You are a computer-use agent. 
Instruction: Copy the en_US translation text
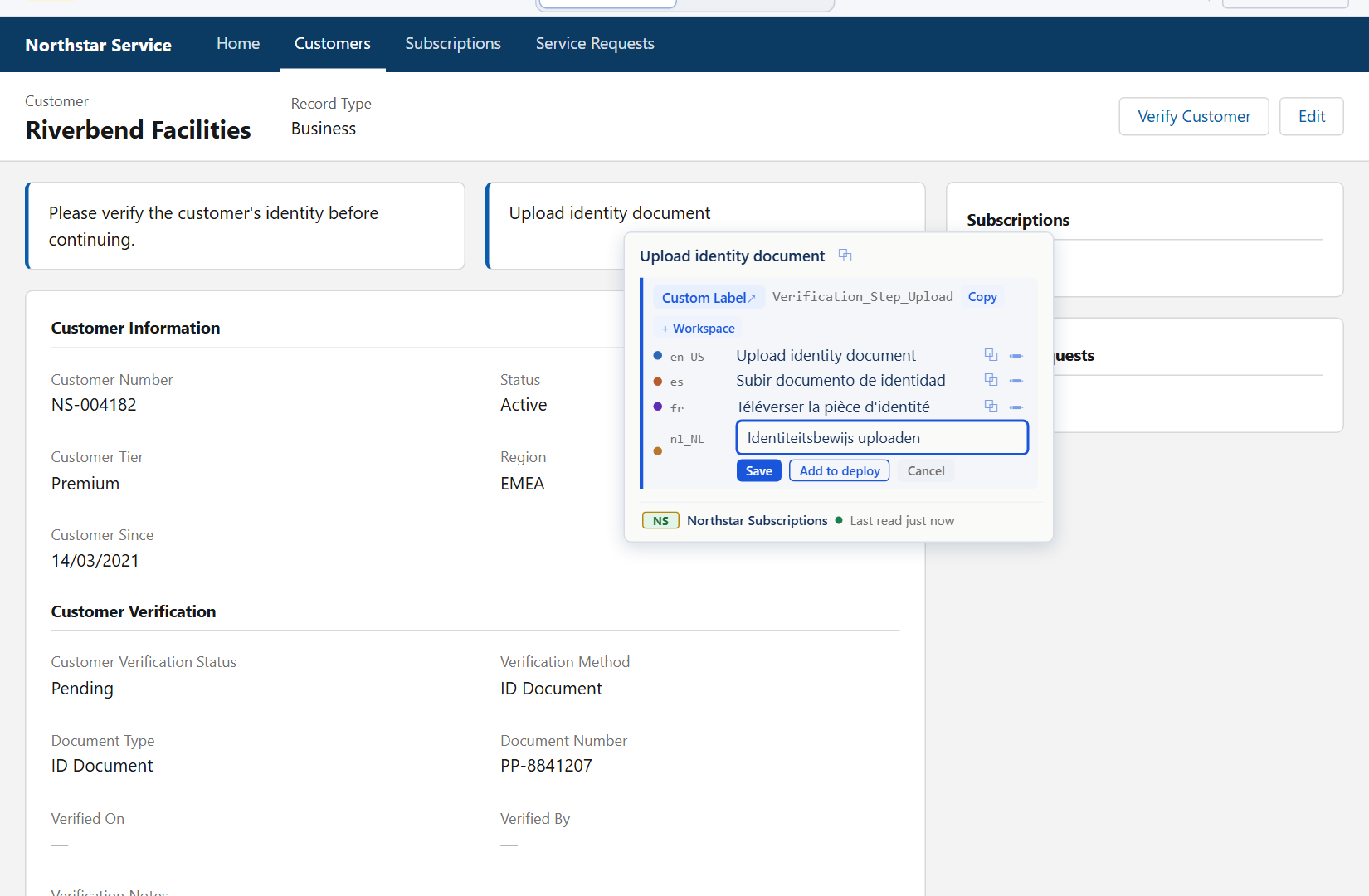click(x=991, y=355)
